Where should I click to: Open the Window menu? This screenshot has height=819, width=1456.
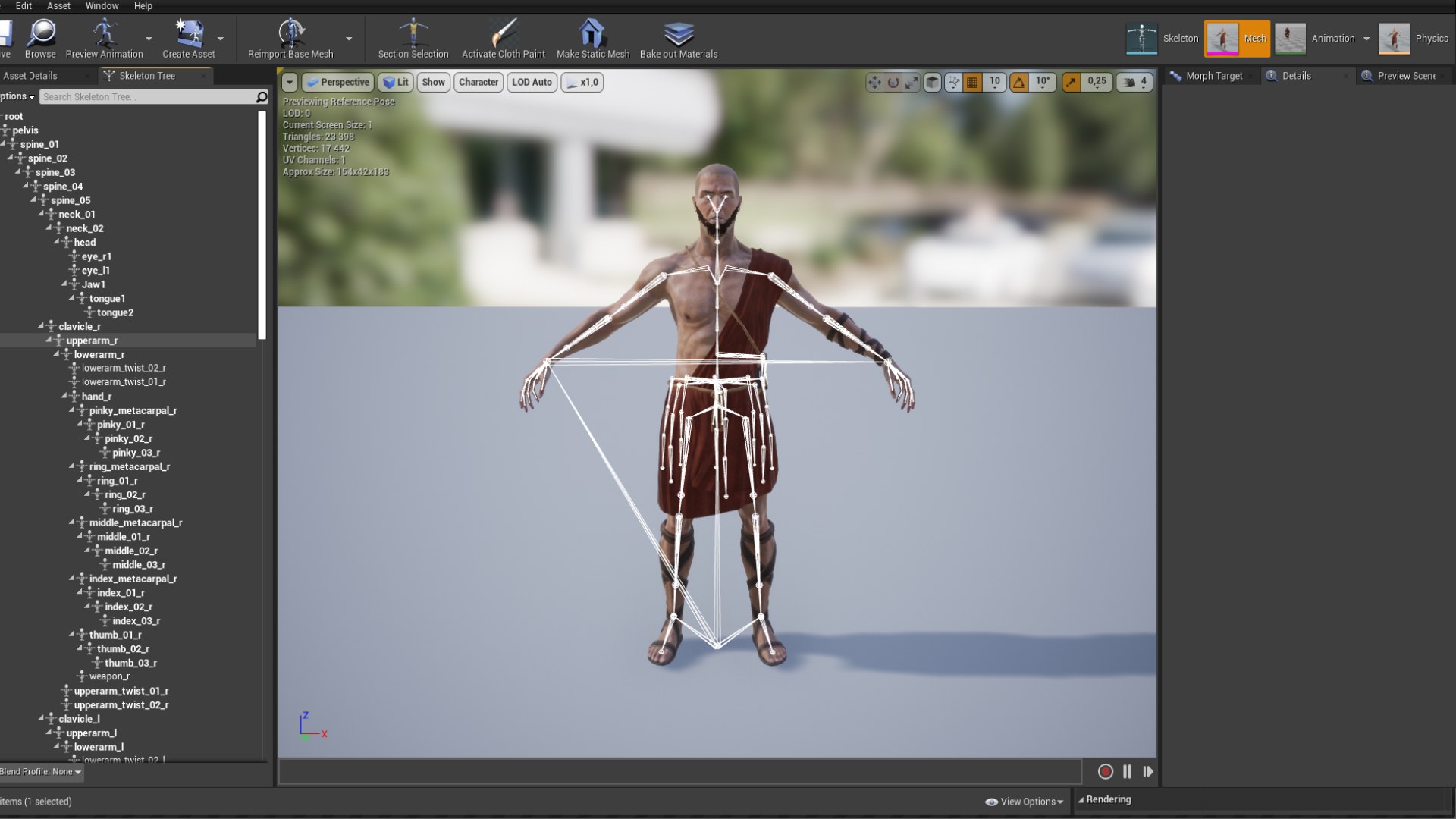pos(102,6)
